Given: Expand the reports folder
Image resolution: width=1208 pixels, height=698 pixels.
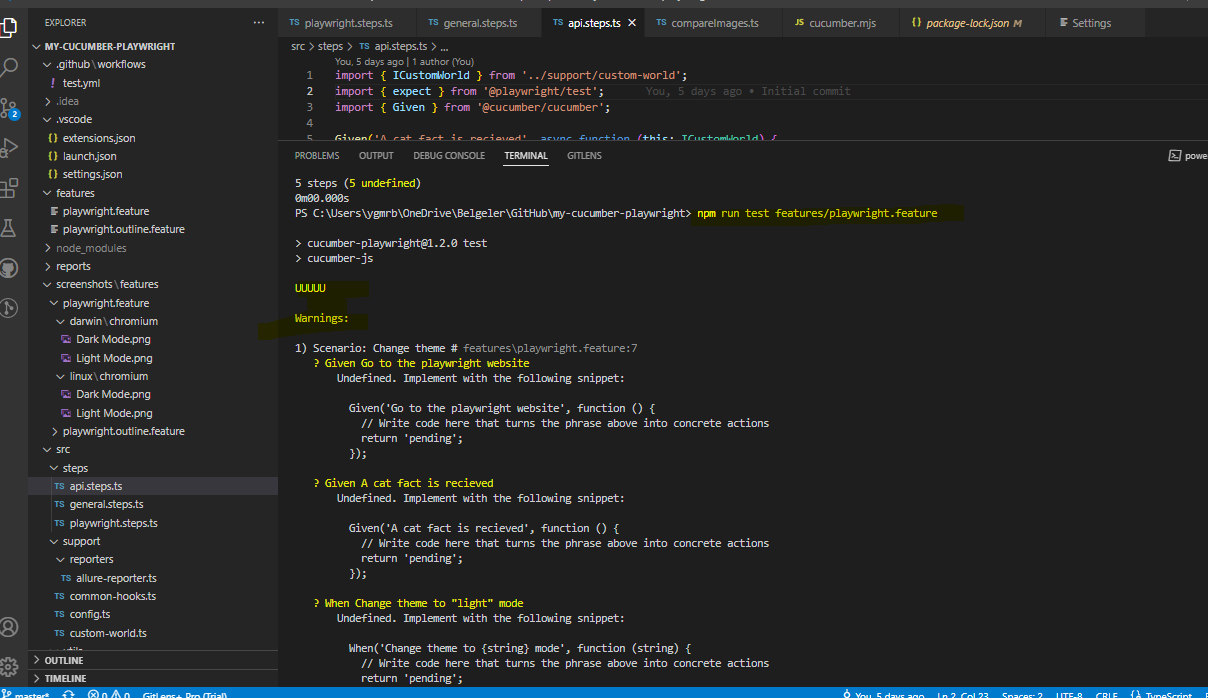Looking at the screenshot, I should tap(69, 265).
